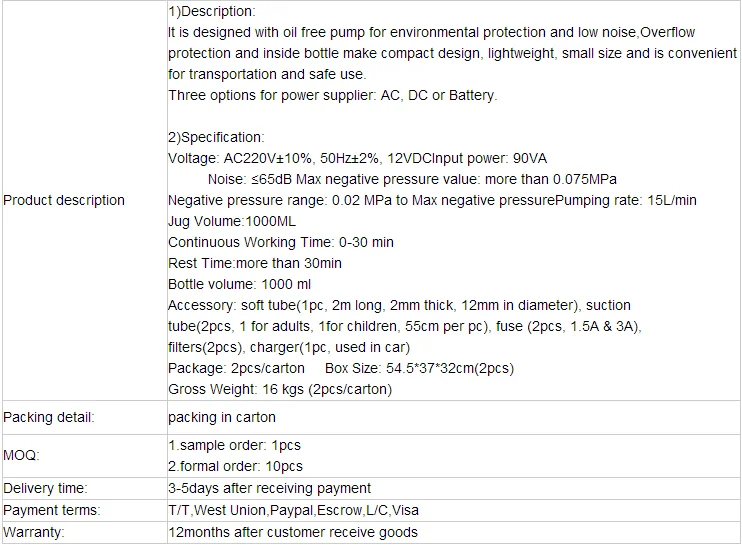Click the "Payment terms:" row label
The height and width of the screenshot is (545, 742).
(48, 510)
